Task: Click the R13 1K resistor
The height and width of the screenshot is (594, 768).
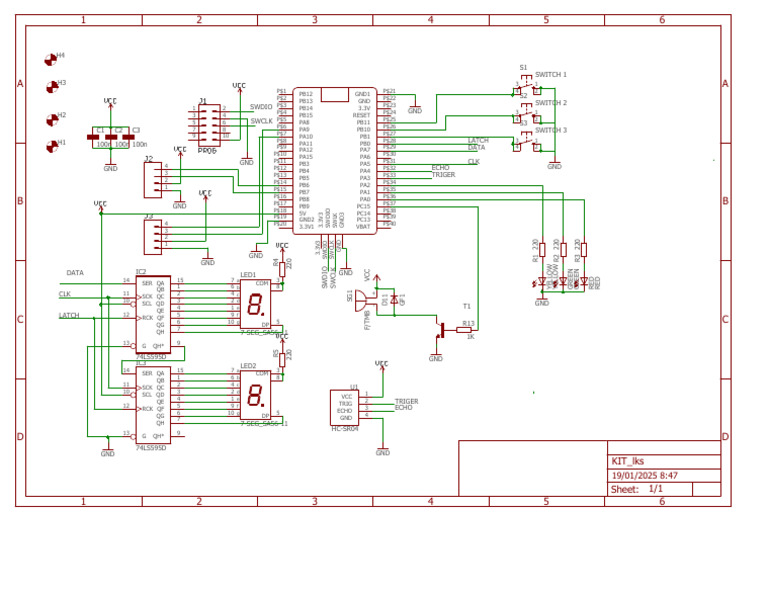Action: click(464, 330)
